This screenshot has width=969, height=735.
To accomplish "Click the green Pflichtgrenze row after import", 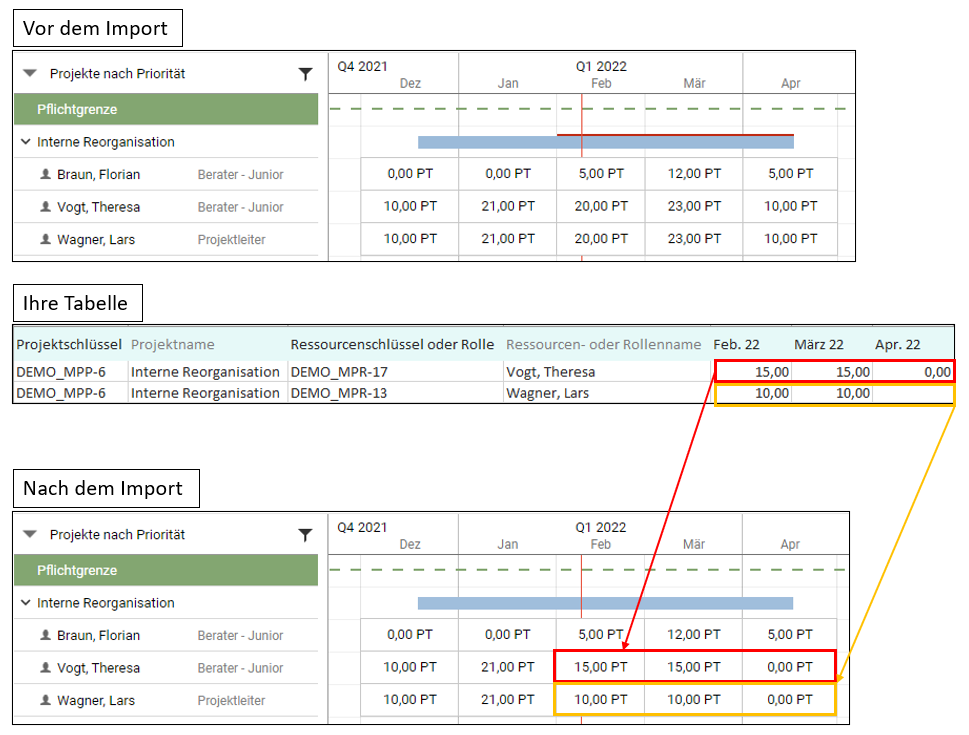I will click(166, 570).
